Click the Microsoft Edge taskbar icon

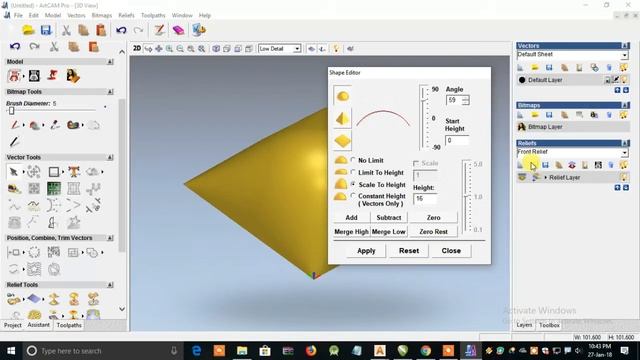click(x=196, y=351)
